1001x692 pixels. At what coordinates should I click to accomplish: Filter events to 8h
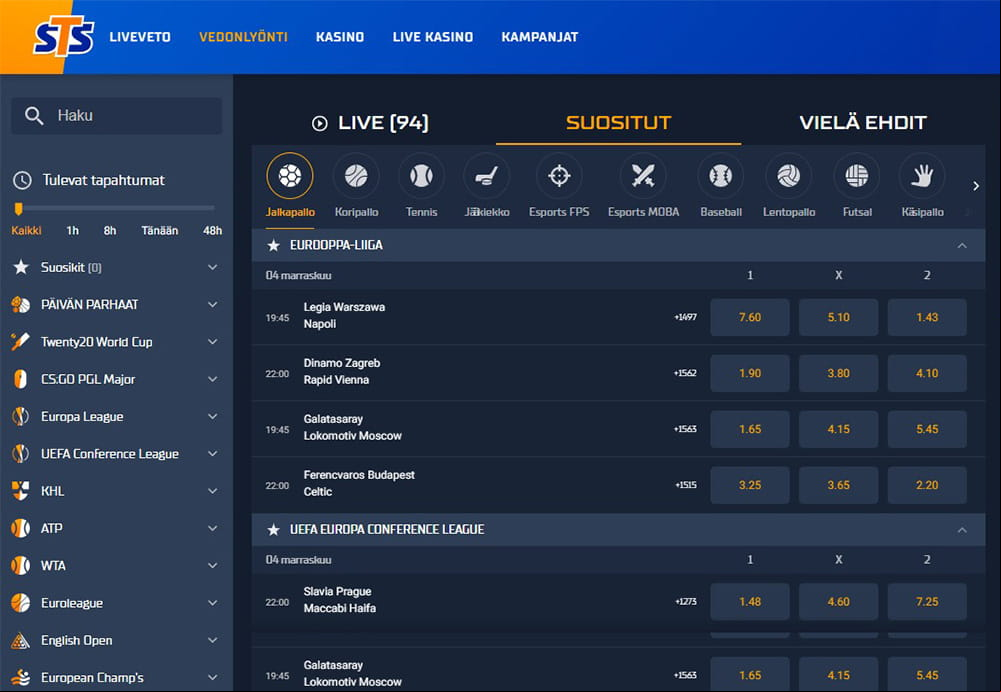click(x=110, y=230)
